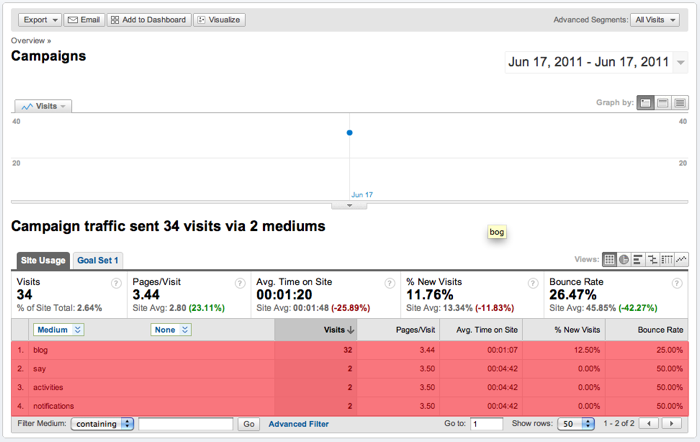Image resolution: width=700 pixels, height=442 pixels.
Task: Select the table view icon
Action: (x=610, y=260)
